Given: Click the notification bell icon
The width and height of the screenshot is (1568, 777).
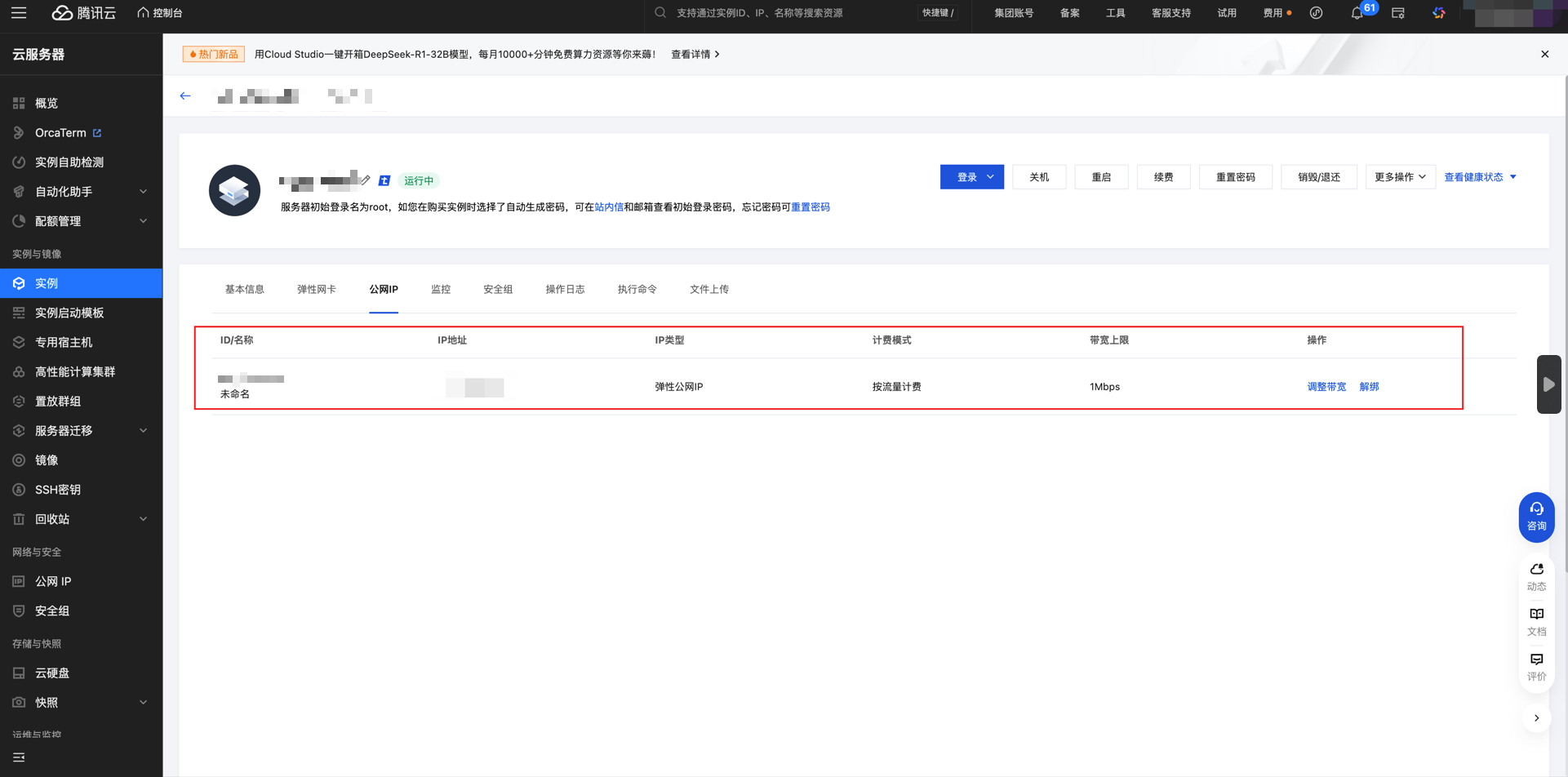Looking at the screenshot, I should pos(1356,13).
